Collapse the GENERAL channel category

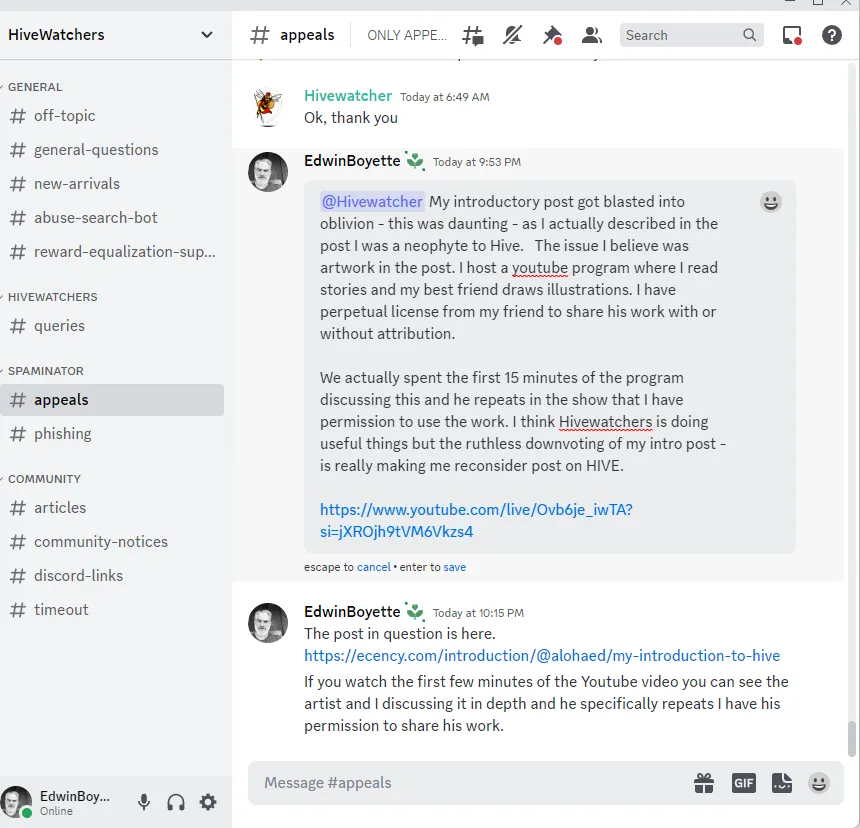coord(35,87)
